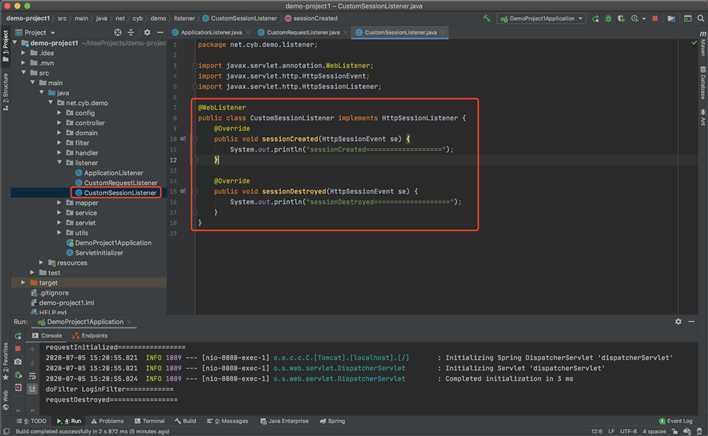The width and height of the screenshot is (708, 436).
Task: Toggle the Favorites tool window side tab
Action: 5,362
